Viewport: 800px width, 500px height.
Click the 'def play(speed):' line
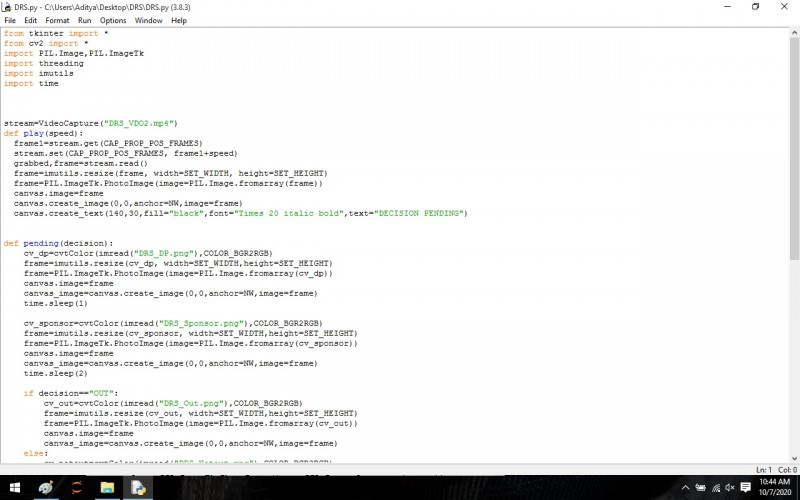click(x=43, y=133)
